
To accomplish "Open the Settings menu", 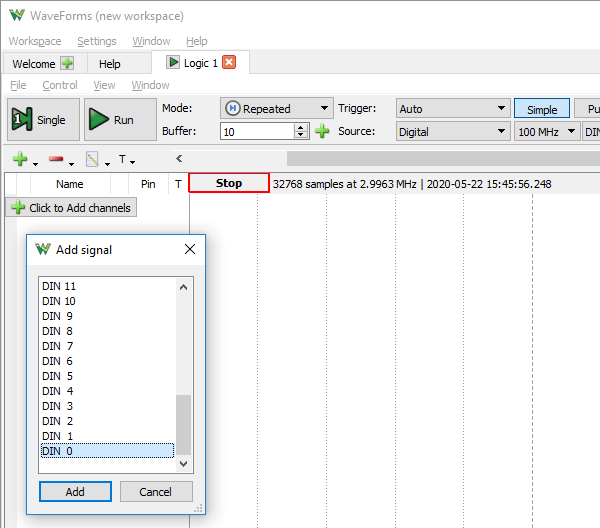I will (97, 41).
